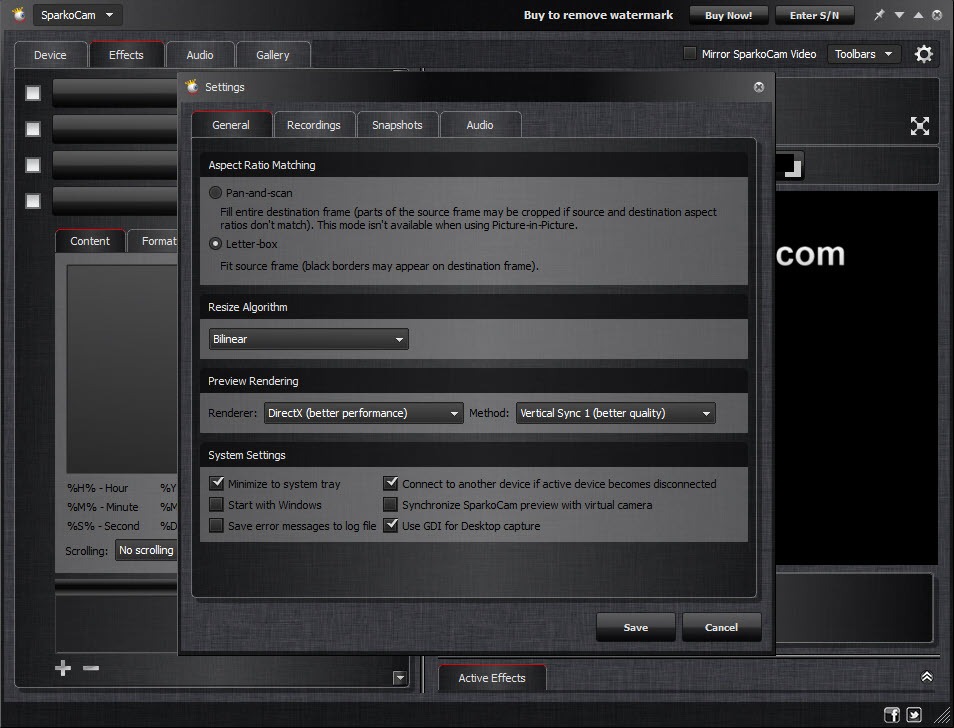Click the roll-down triangle in title bar
The height and width of the screenshot is (728, 954).
(899, 15)
